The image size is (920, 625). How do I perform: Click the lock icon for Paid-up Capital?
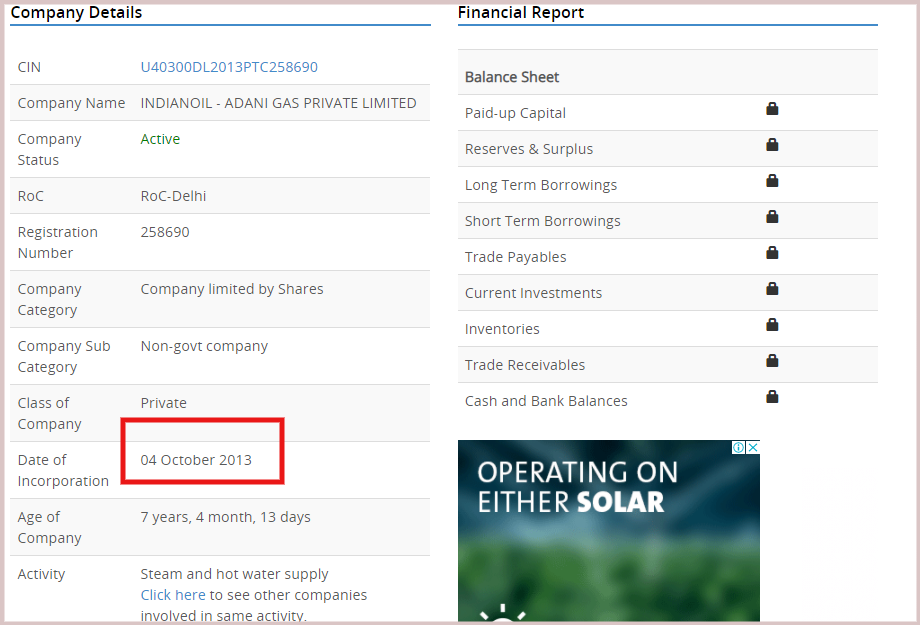772,109
